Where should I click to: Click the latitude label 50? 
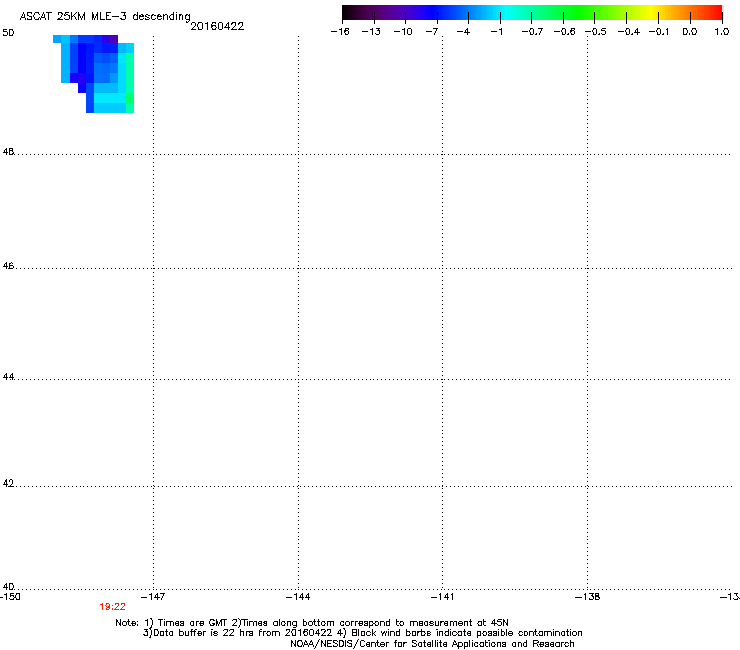click(x=8, y=33)
